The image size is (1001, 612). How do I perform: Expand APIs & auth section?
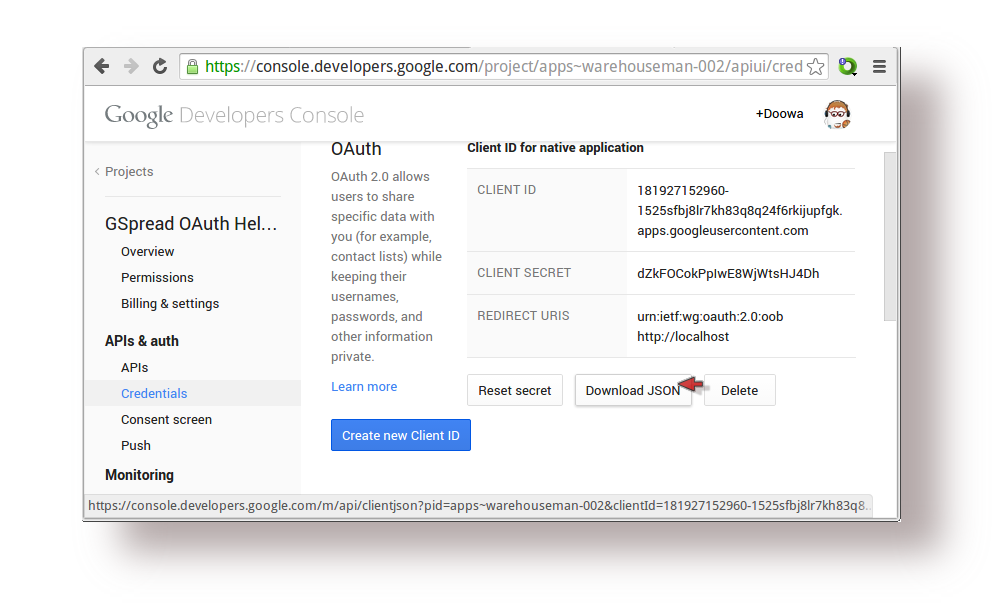(x=142, y=341)
